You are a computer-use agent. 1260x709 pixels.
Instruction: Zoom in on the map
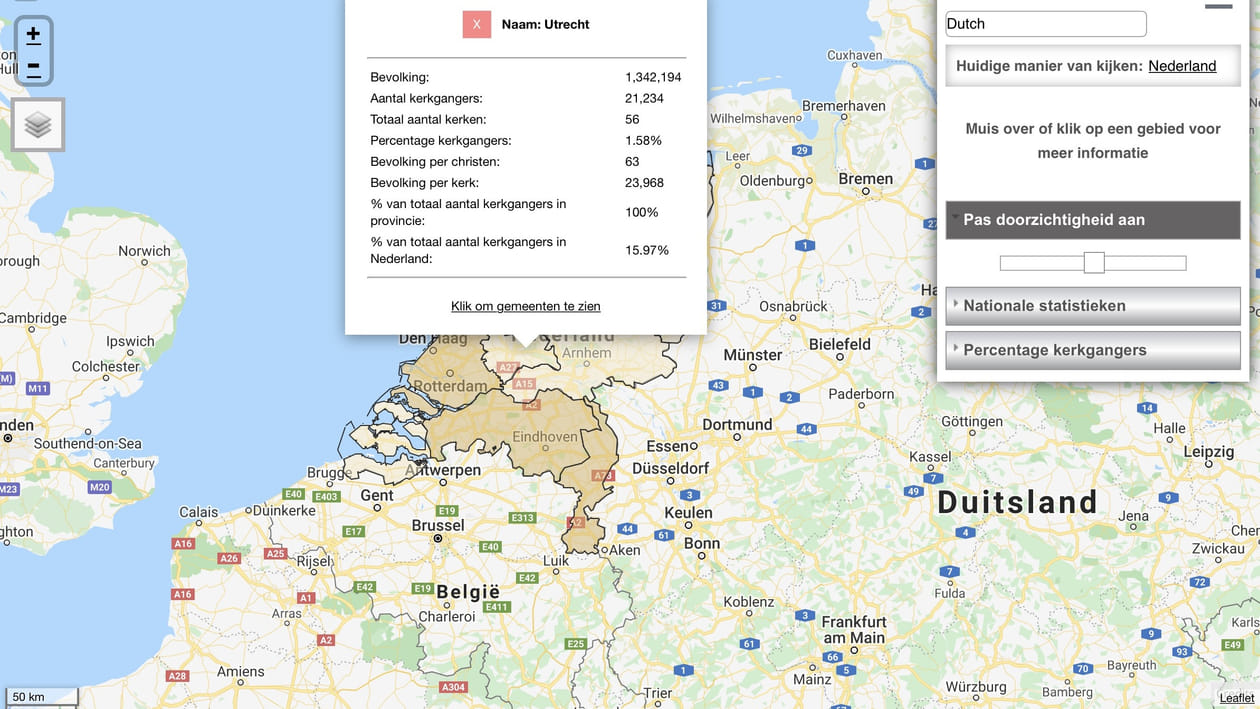[31, 33]
